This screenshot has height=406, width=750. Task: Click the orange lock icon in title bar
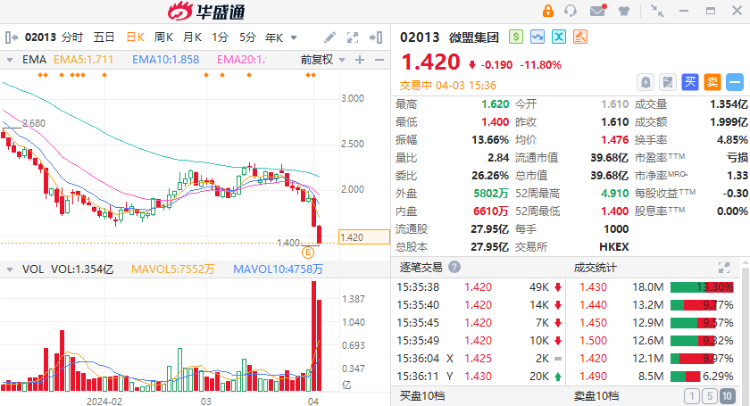548,11
